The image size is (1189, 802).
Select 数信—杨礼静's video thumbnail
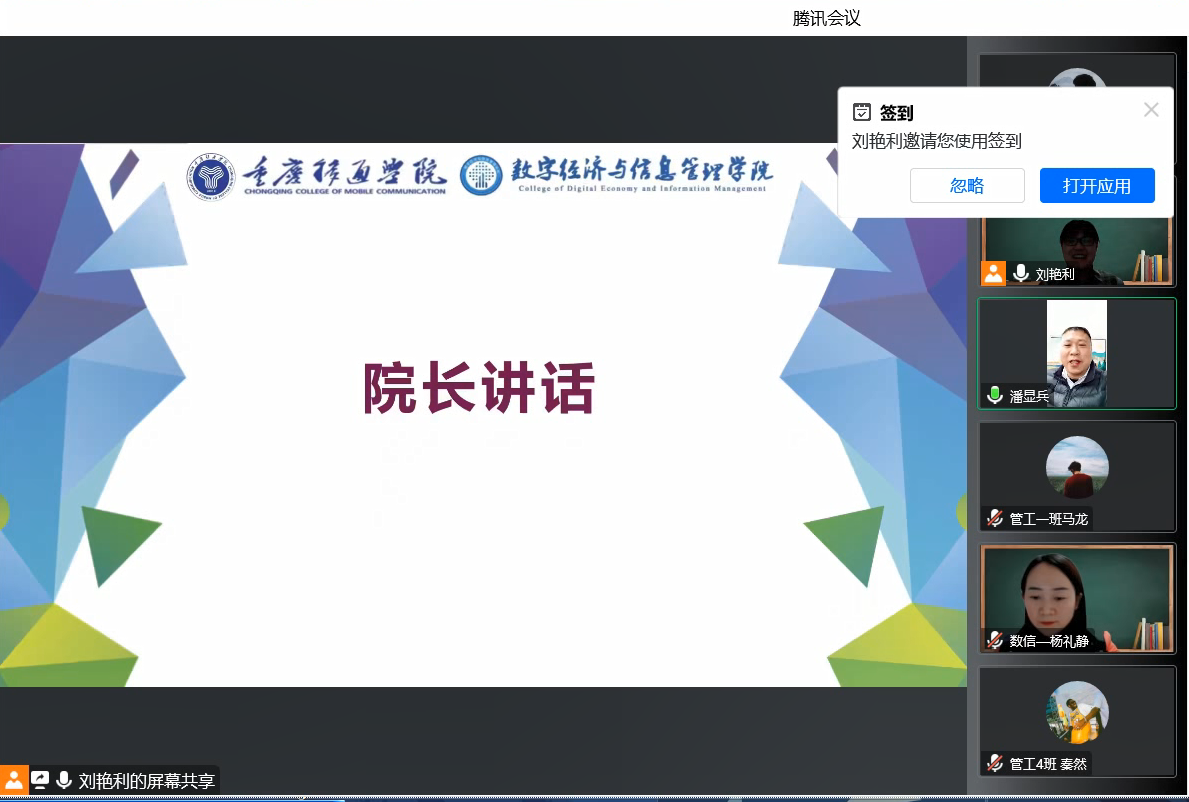[x=1076, y=596]
